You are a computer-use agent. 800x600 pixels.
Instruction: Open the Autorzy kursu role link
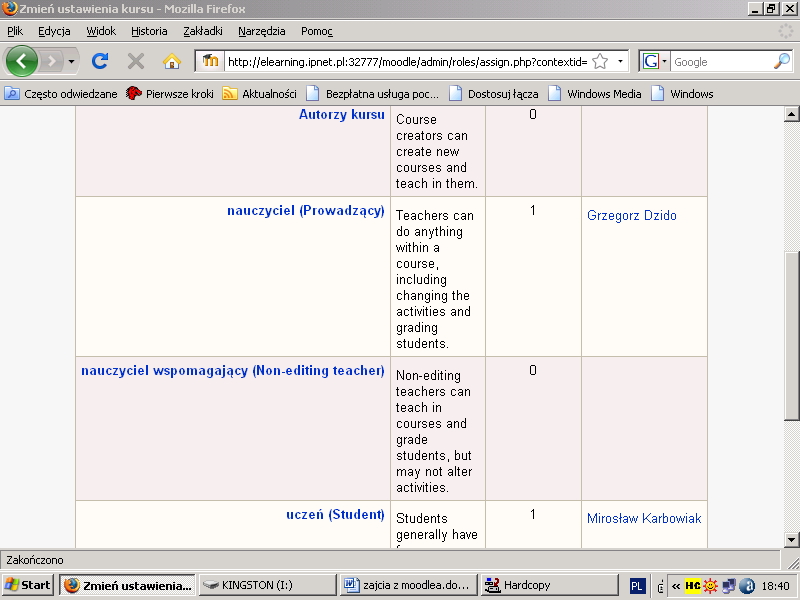(x=342, y=114)
